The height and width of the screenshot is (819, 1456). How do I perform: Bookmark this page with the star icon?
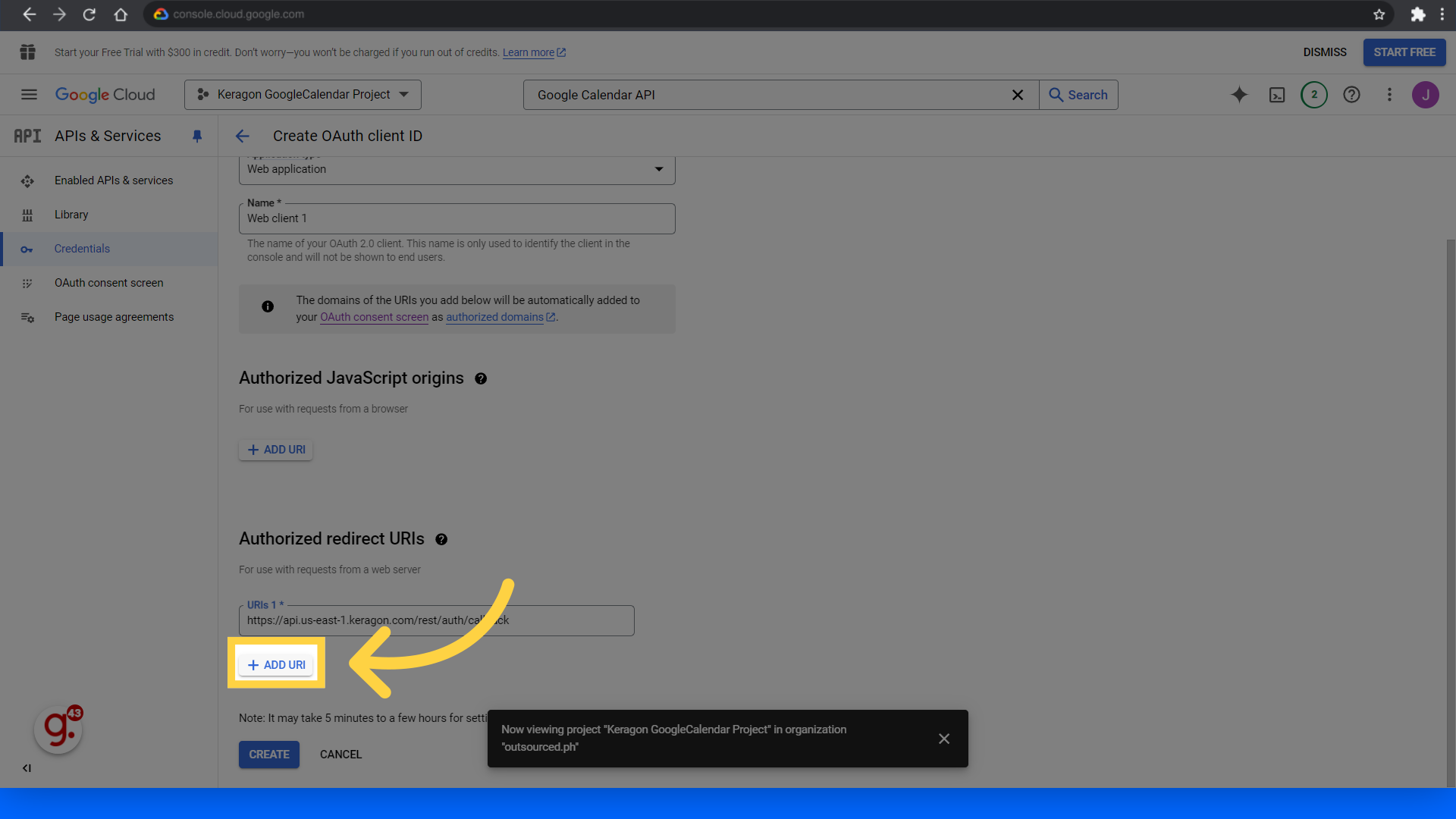point(1379,14)
